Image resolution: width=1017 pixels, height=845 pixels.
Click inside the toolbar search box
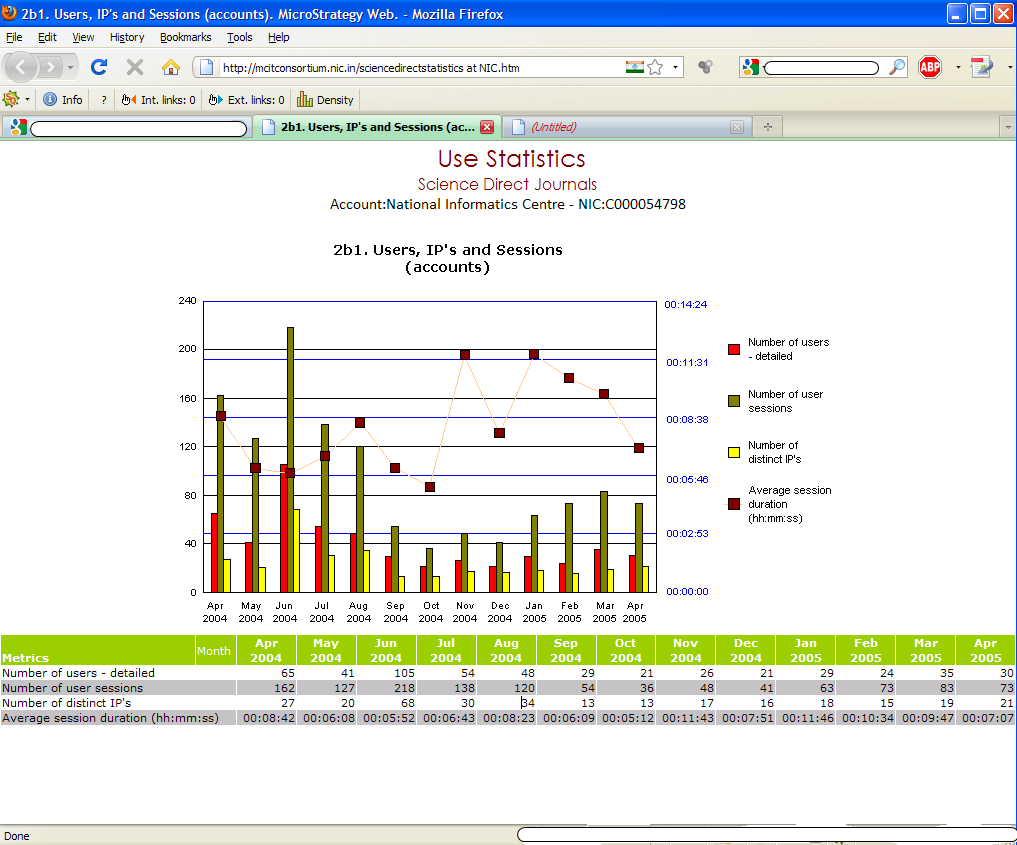(x=821, y=67)
